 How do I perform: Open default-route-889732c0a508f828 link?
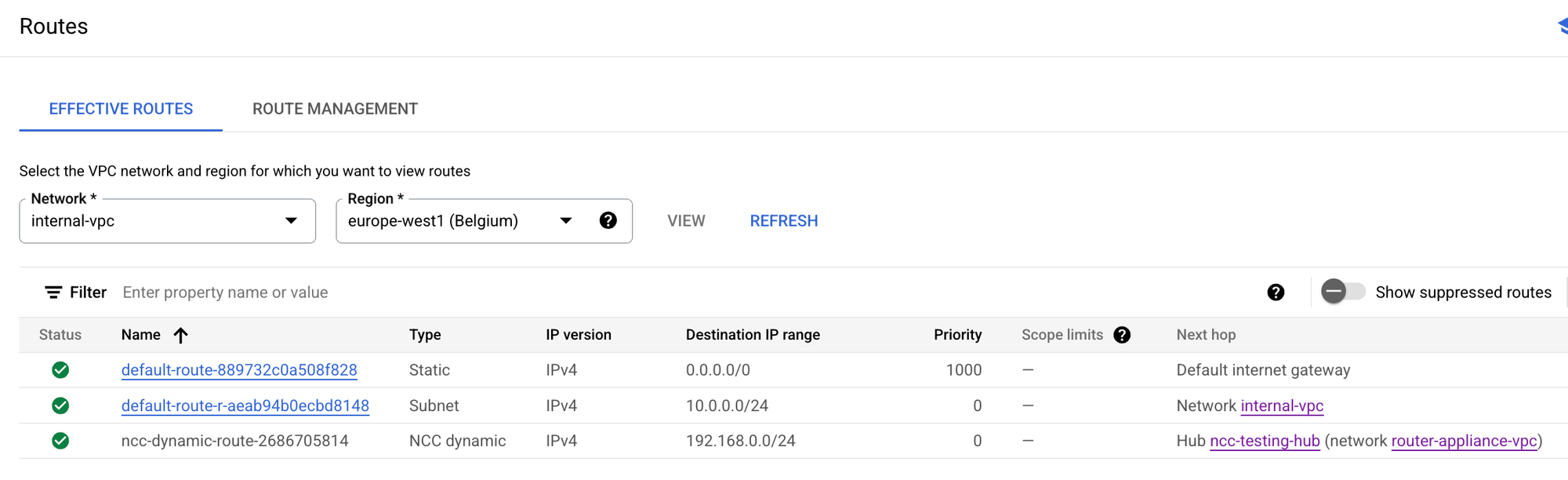[x=239, y=370]
